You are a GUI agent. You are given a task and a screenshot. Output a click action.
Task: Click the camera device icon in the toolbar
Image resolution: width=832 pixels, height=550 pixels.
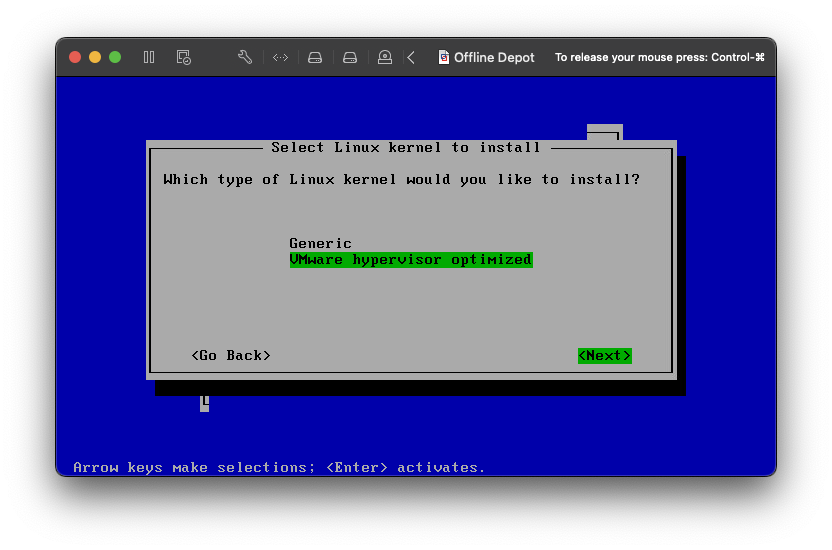pos(385,57)
